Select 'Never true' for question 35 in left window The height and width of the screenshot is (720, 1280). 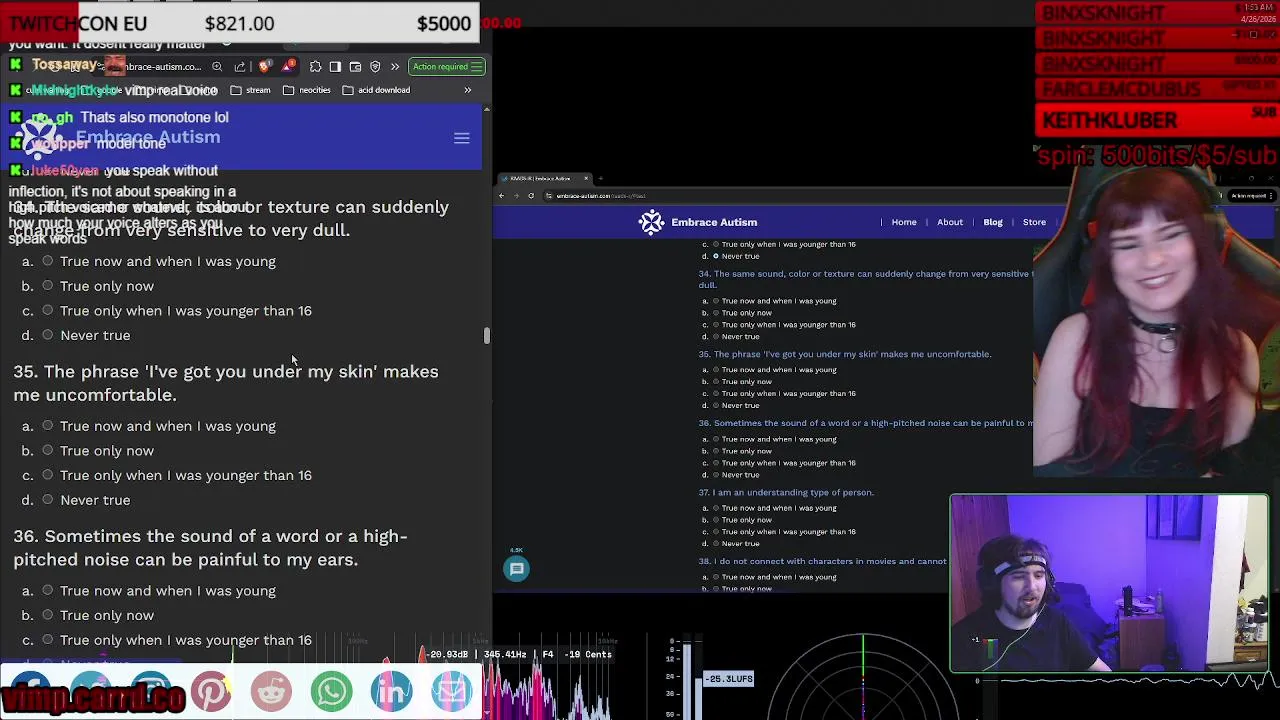47,500
